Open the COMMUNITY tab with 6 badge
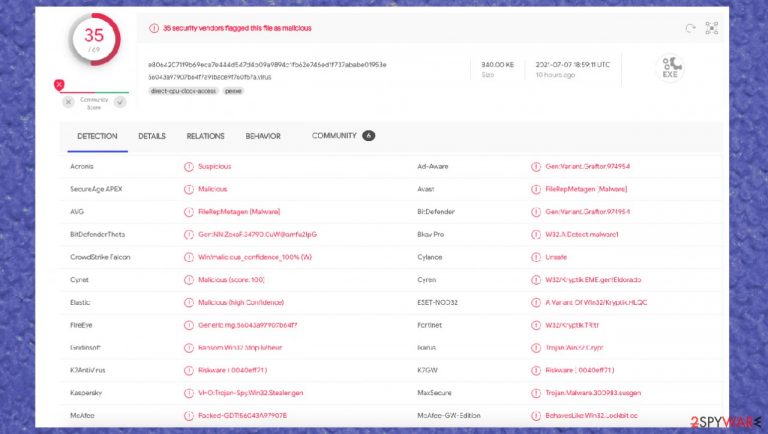This screenshot has width=768, height=434. pos(343,136)
